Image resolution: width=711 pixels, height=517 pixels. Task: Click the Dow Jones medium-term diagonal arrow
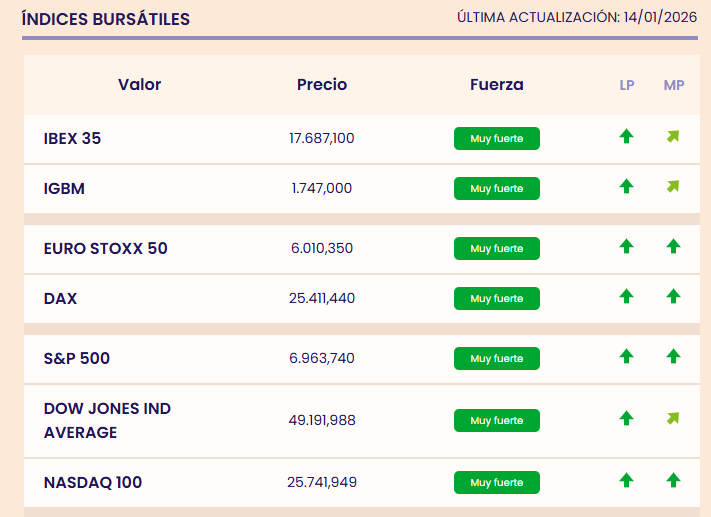coord(673,418)
